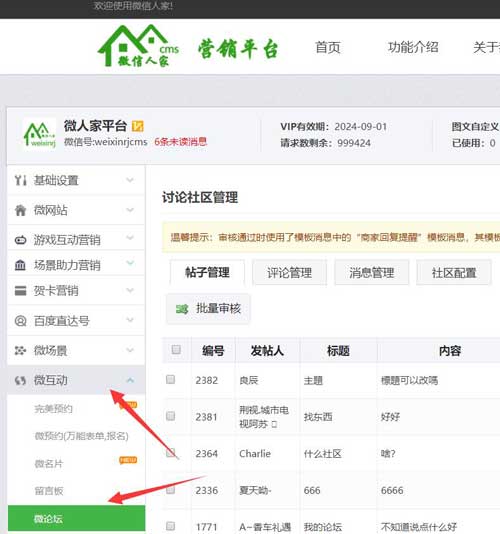This screenshot has height=534, width=500.
Task: Click the 发帖人 column header
Action: 267,350
